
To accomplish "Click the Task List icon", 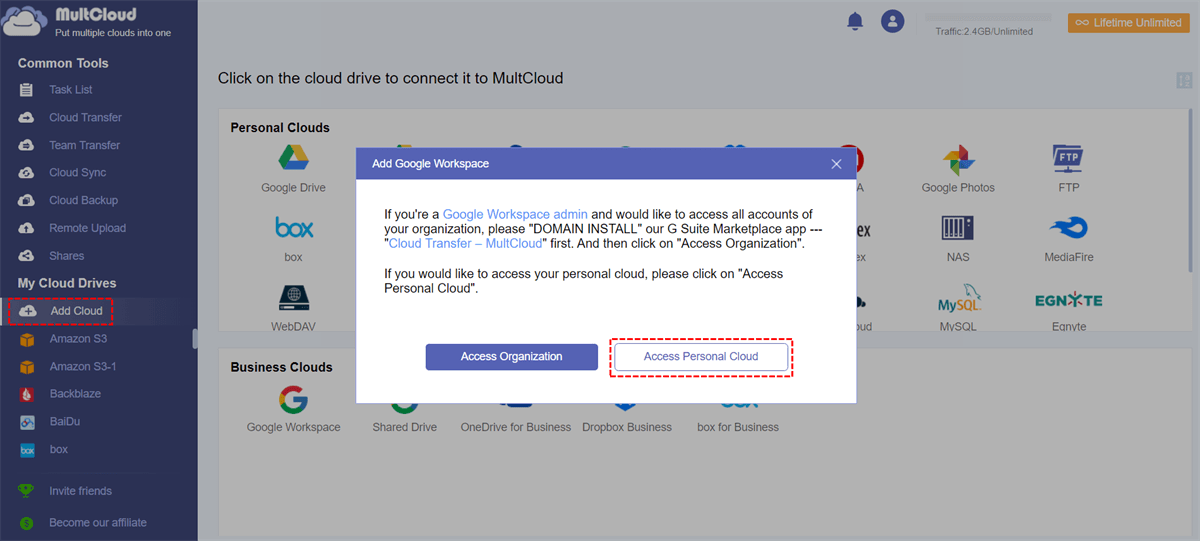I will point(27,90).
